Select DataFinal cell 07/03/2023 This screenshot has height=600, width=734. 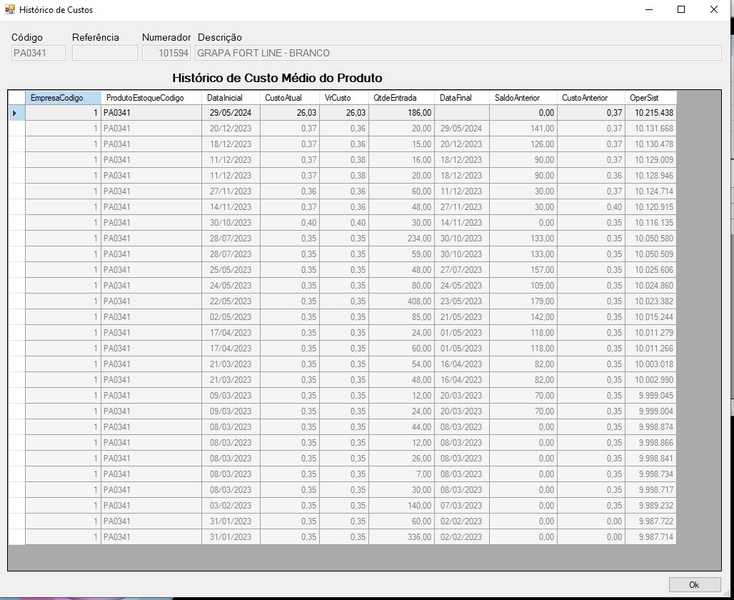coord(462,505)
